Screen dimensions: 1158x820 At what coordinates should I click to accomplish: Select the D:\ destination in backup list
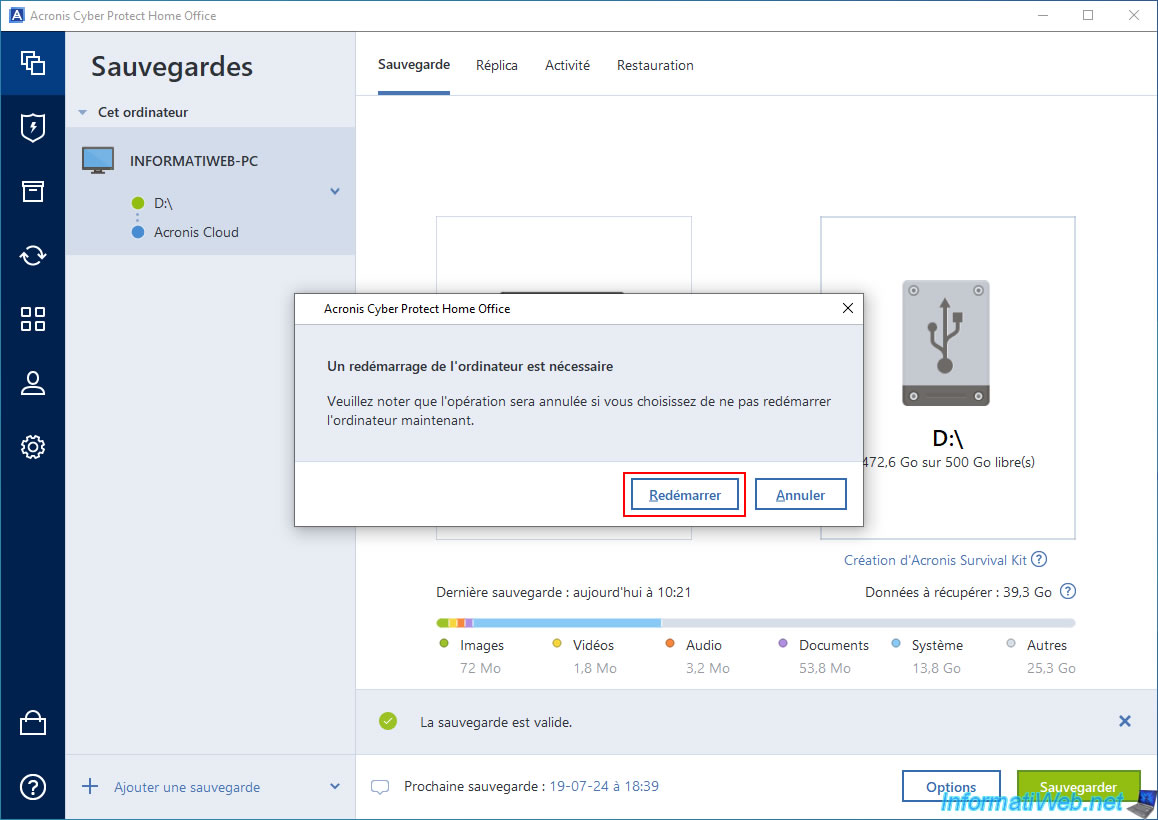163,203
